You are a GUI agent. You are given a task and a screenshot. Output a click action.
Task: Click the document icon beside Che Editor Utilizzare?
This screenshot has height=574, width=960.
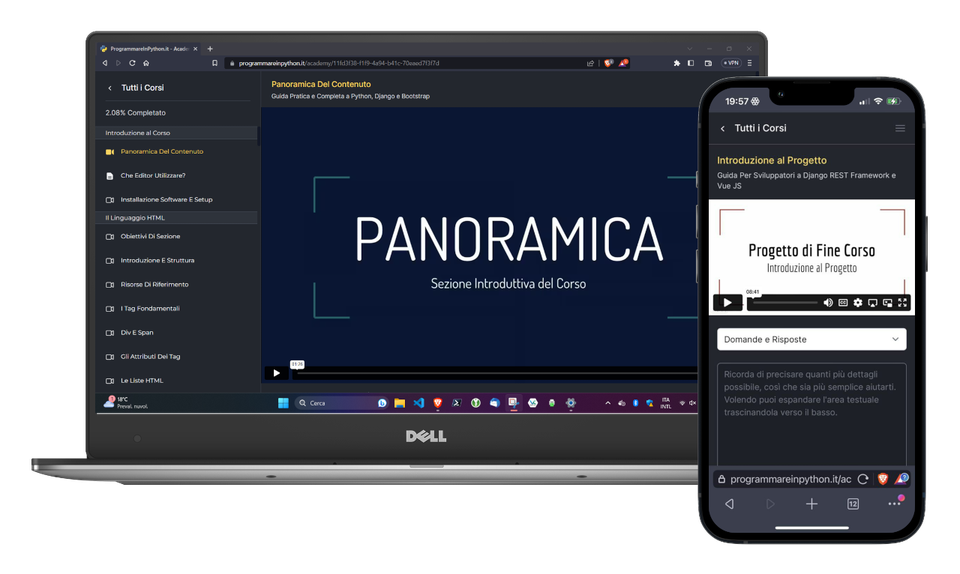110,176
